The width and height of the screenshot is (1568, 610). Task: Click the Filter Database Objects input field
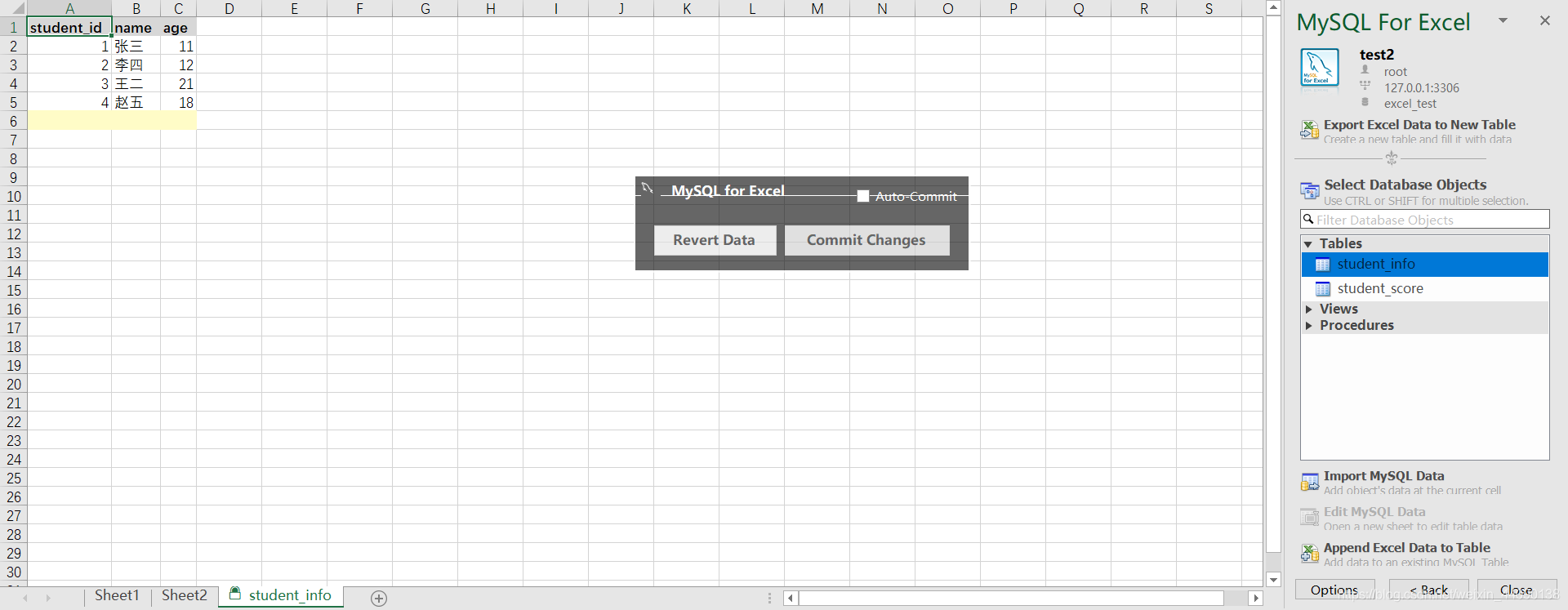1424,220
